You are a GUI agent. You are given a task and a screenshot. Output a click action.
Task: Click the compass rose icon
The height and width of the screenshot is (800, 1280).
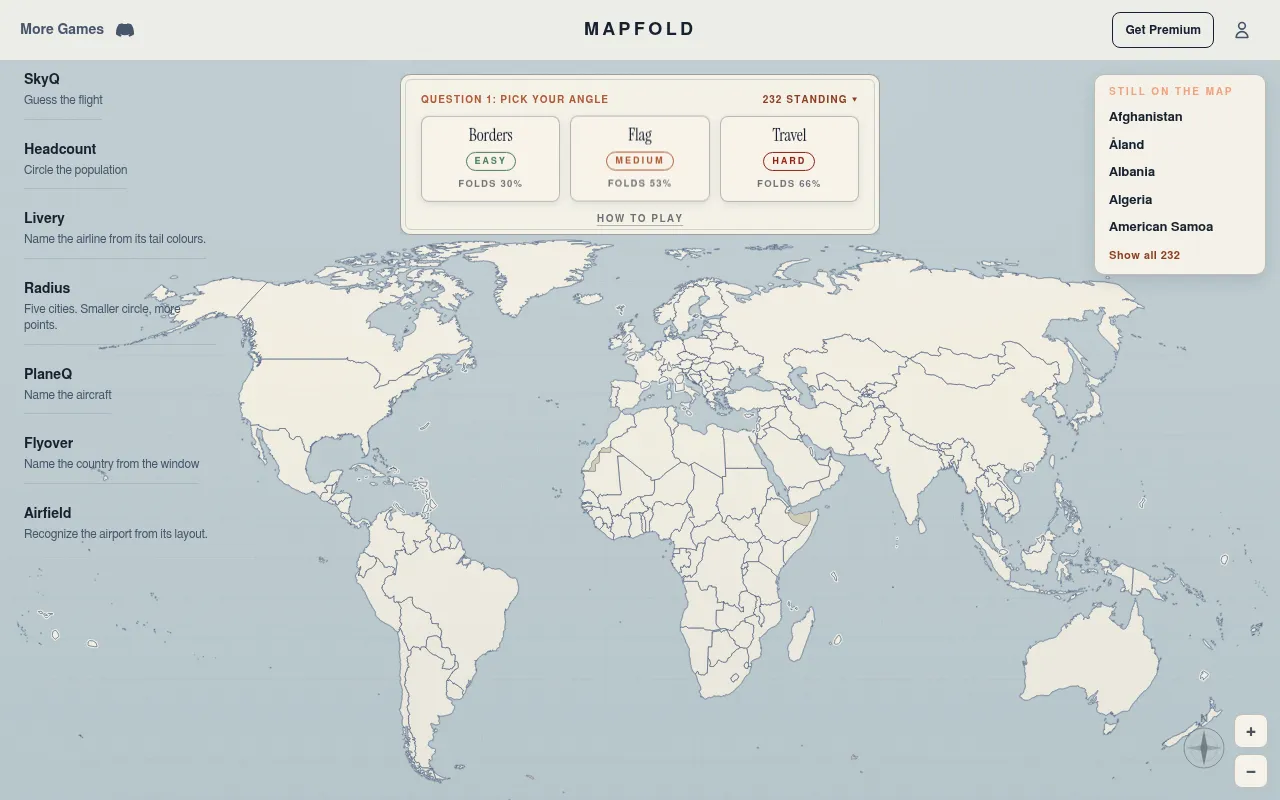(x=1204, y=748)
